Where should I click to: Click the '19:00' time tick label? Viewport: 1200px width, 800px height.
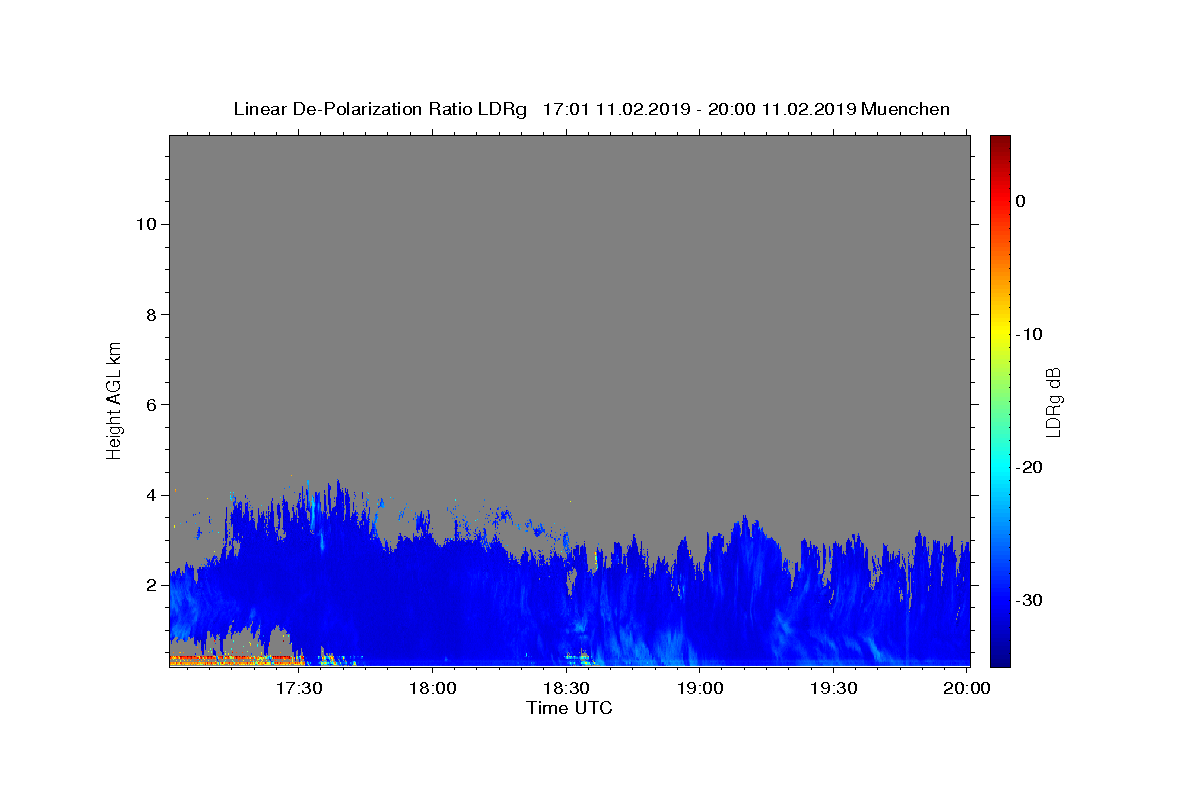[x=699, y=688]
